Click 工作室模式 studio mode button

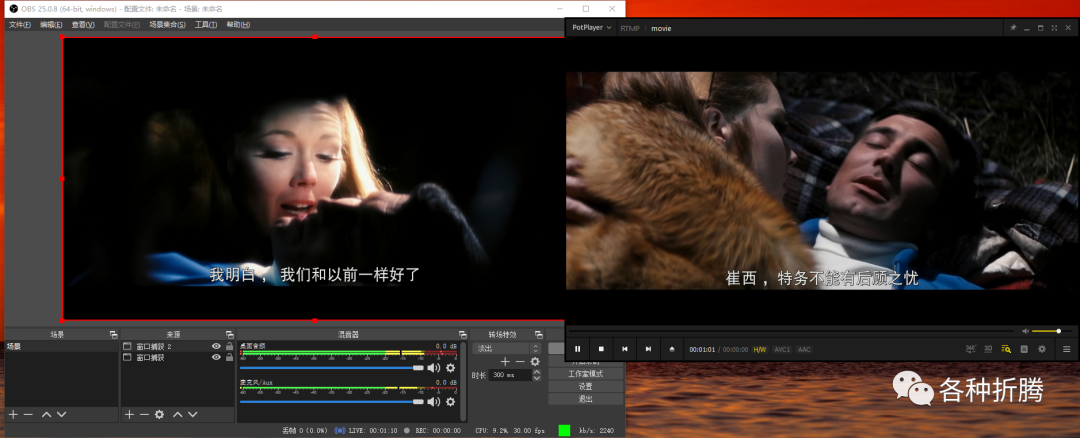coord(586,374)
